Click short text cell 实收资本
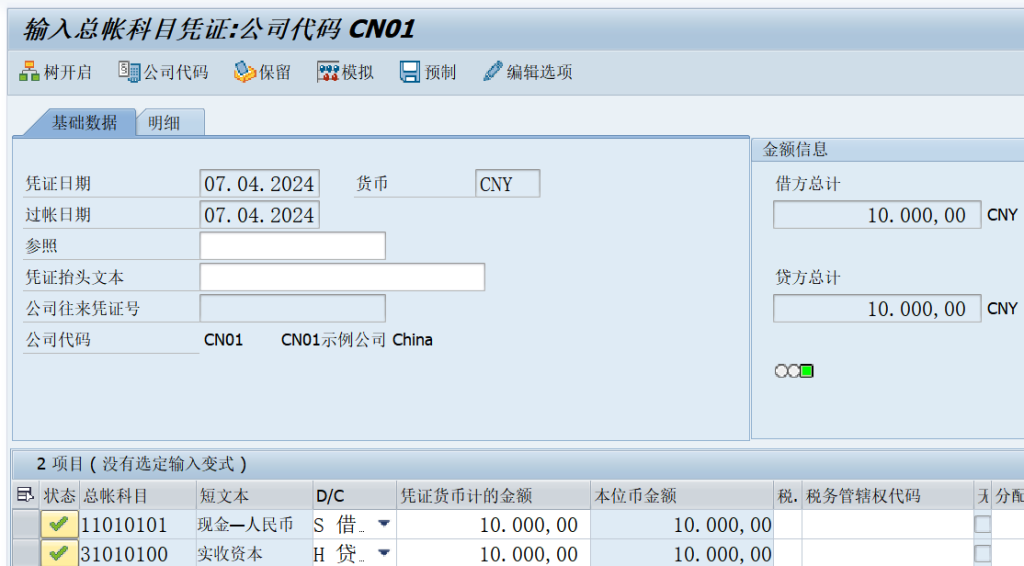Viewport: 1024px width, 566px height. 255,554
